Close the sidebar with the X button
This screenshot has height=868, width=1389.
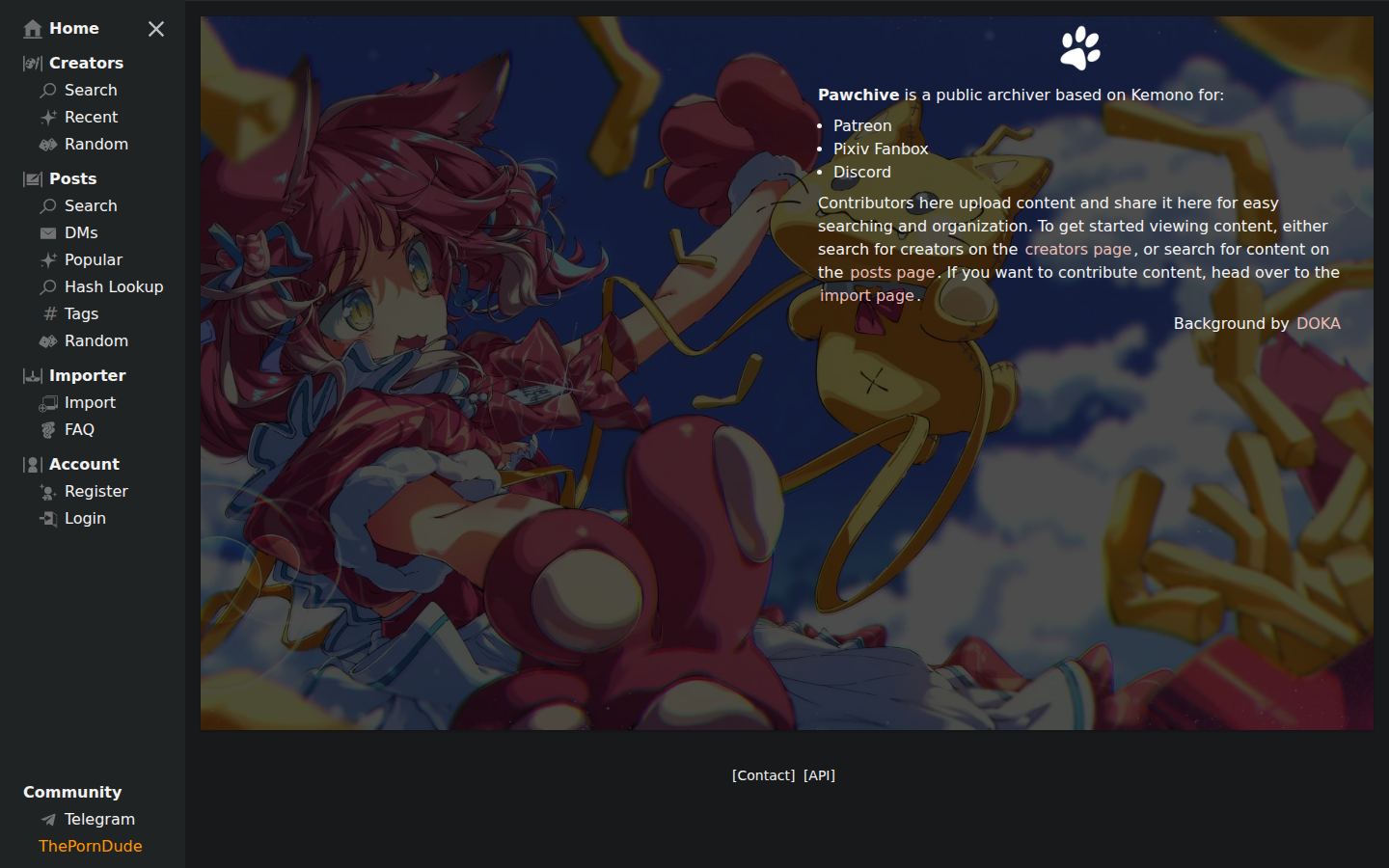click(156, 29)
